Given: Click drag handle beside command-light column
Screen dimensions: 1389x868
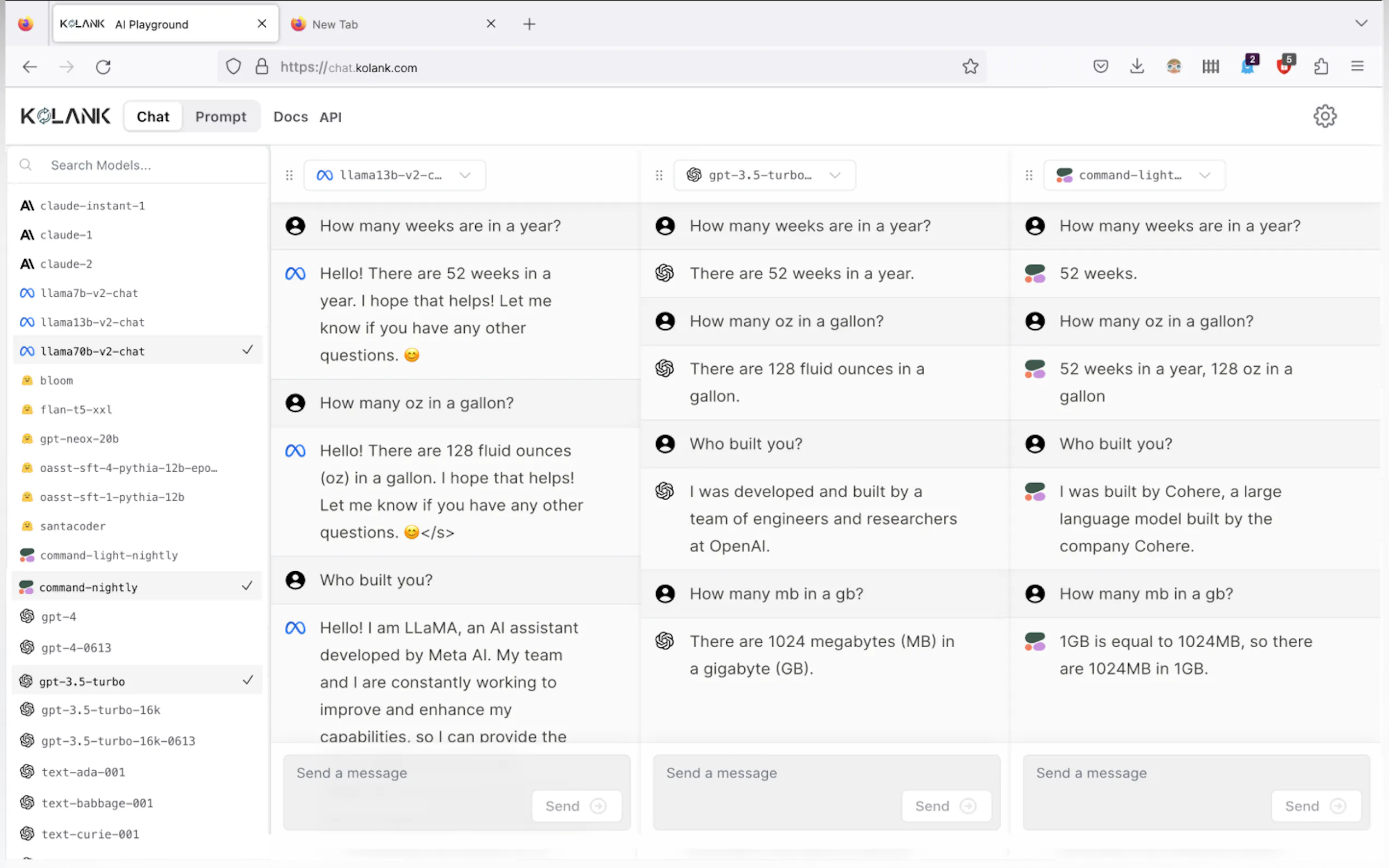Looking at the screenshot, I should 1029,175.
